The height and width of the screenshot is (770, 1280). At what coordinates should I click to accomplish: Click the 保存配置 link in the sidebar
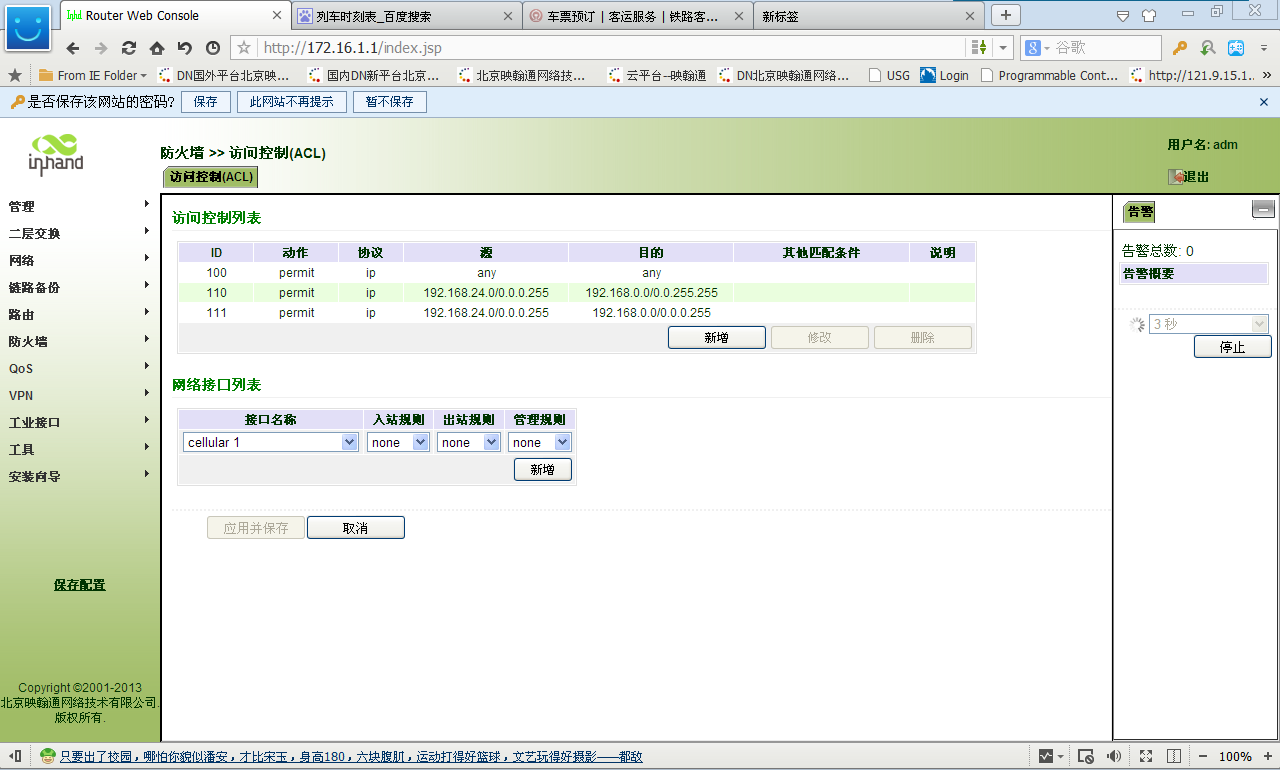[x=78, y=585]
